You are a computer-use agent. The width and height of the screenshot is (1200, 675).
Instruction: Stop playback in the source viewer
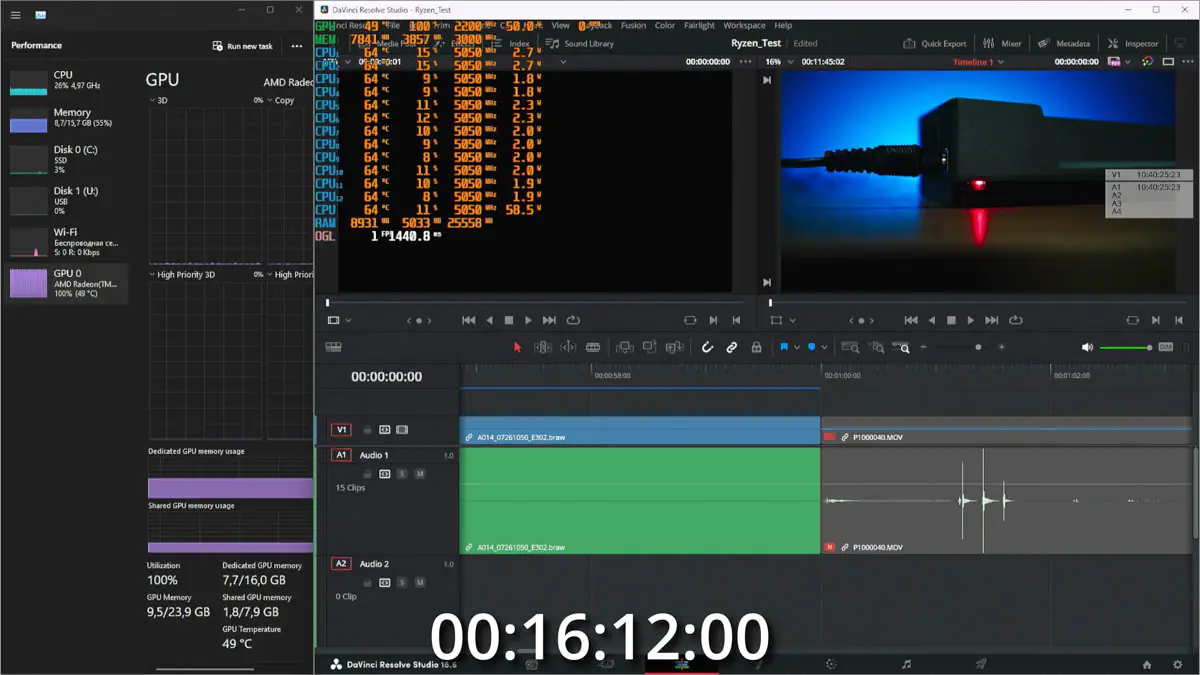(x=509, y=320)
